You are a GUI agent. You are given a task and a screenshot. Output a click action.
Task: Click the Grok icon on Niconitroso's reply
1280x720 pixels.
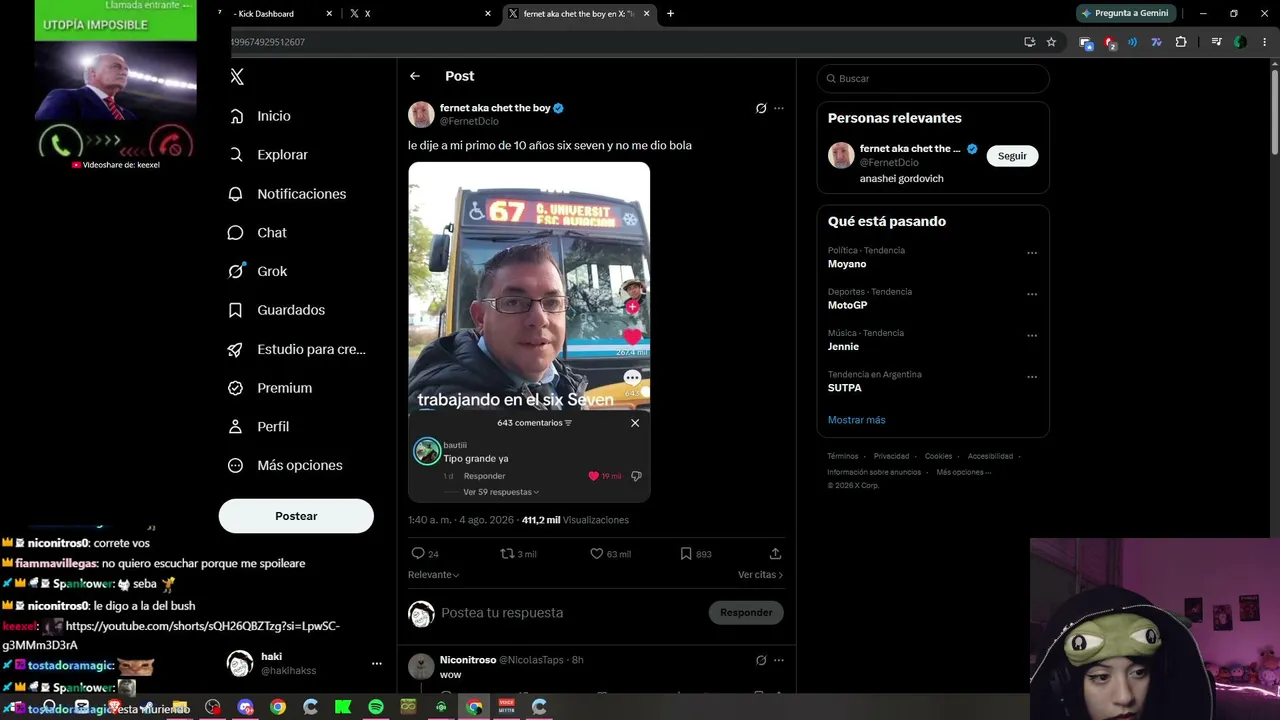pos(761,660)
